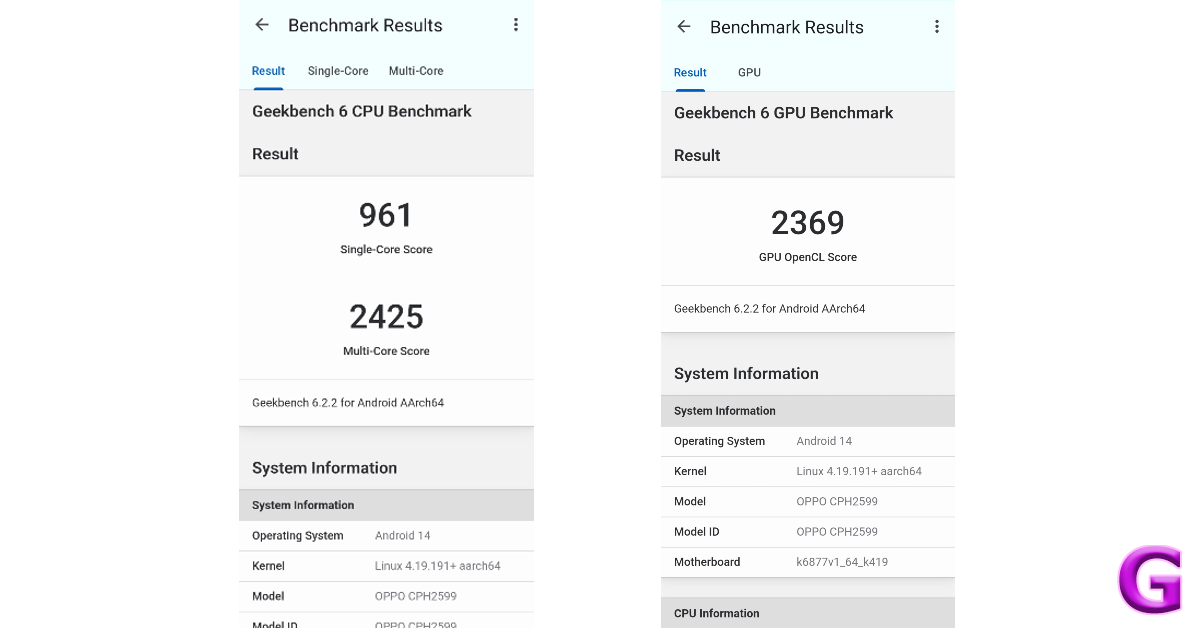Click Geekbench 6.2.2 version text in CPU screen

348,403
